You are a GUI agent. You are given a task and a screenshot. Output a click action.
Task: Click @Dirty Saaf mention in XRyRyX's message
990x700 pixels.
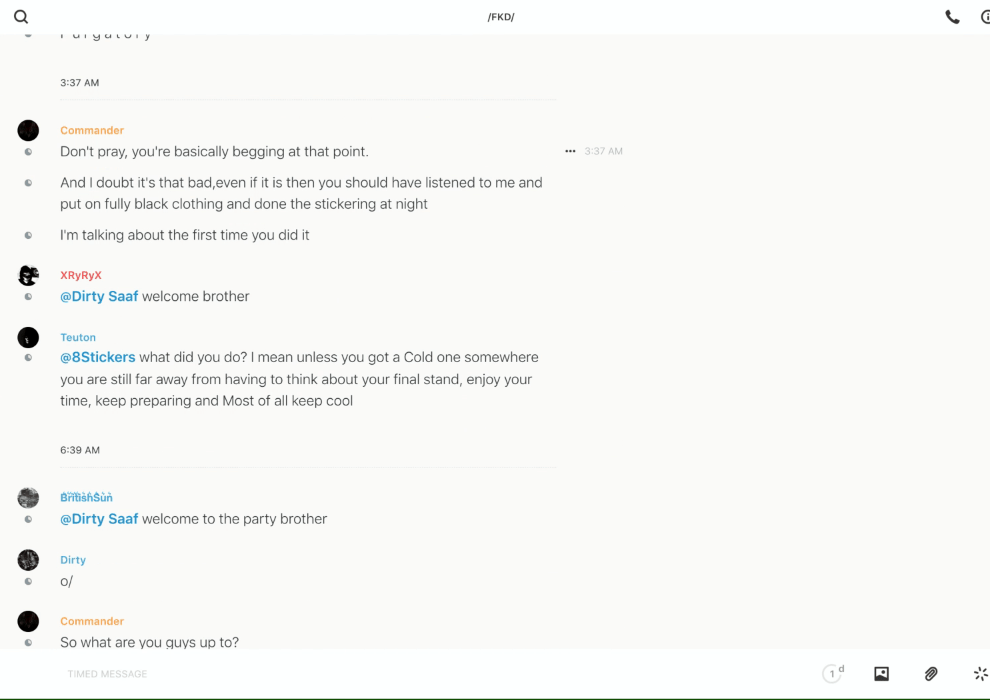coord(99,296)
